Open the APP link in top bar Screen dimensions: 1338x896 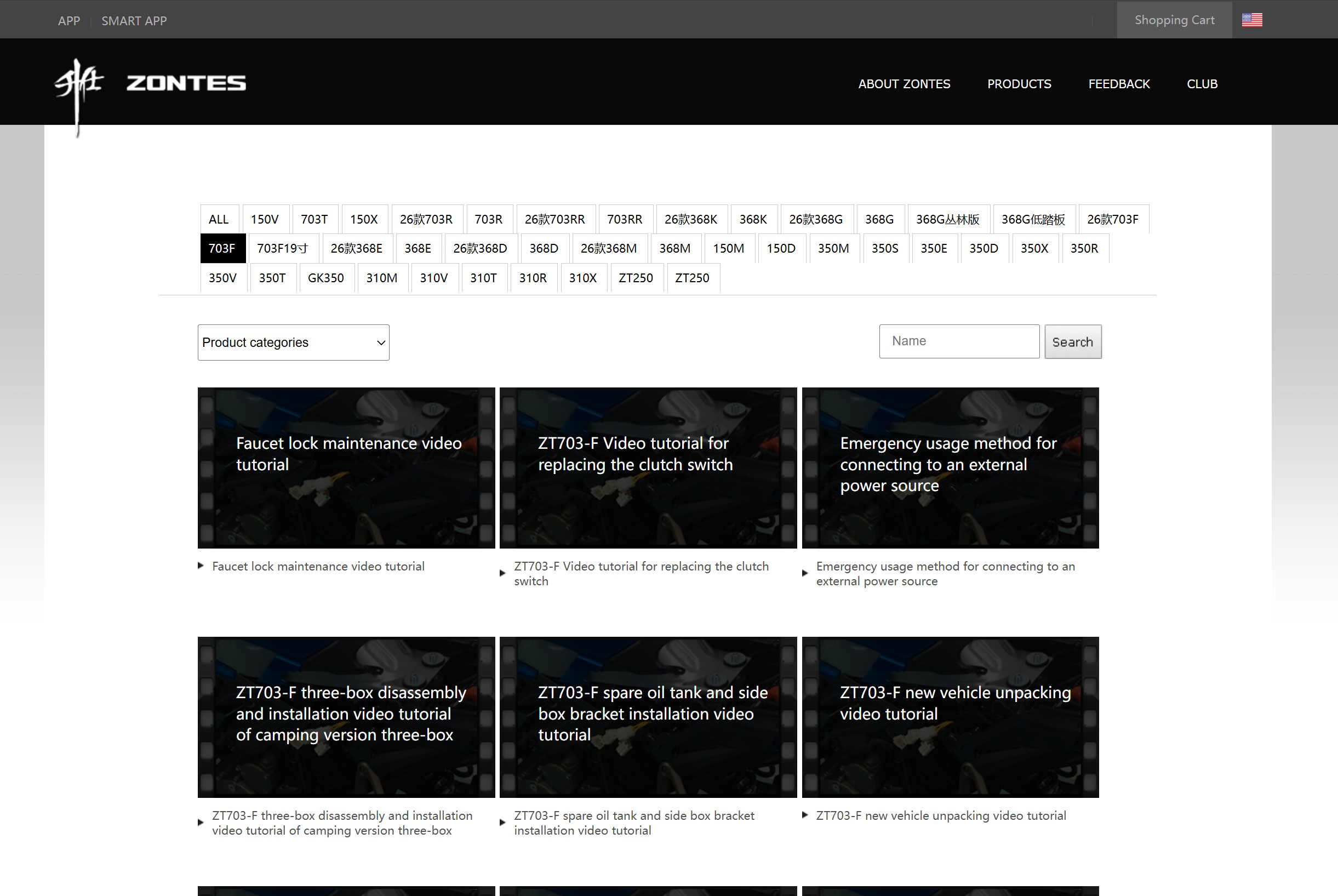click(69, 21)
